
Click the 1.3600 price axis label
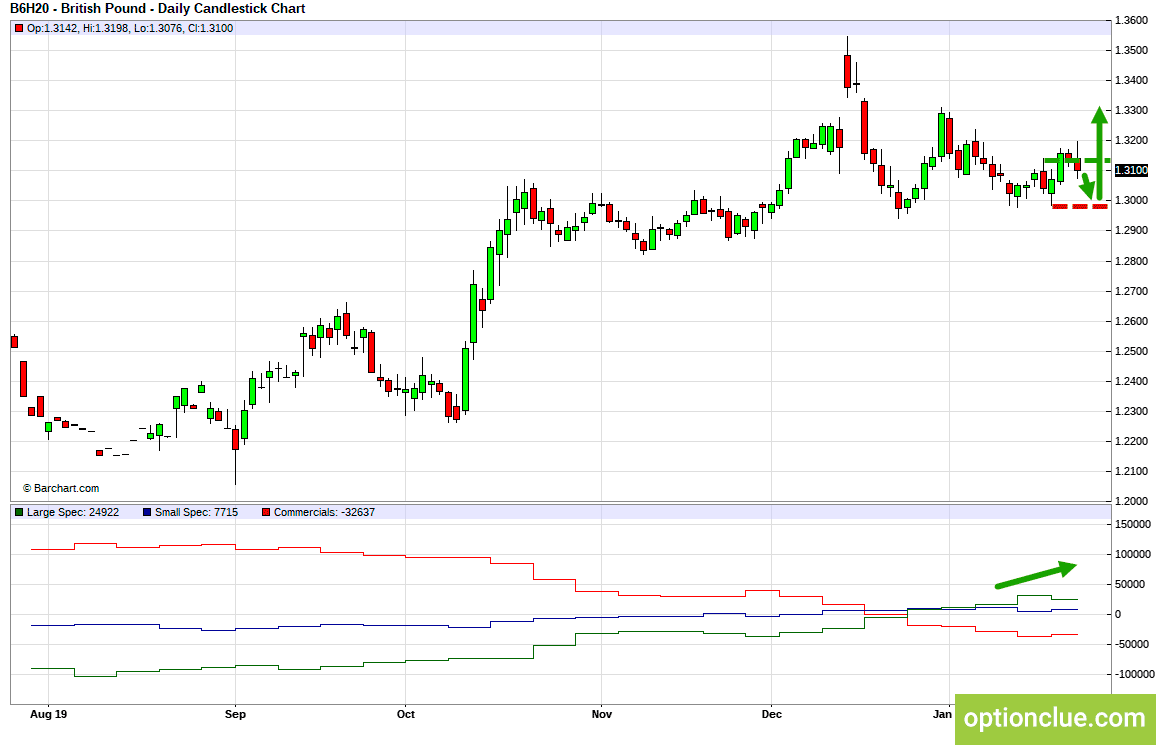coord(1132,20)
